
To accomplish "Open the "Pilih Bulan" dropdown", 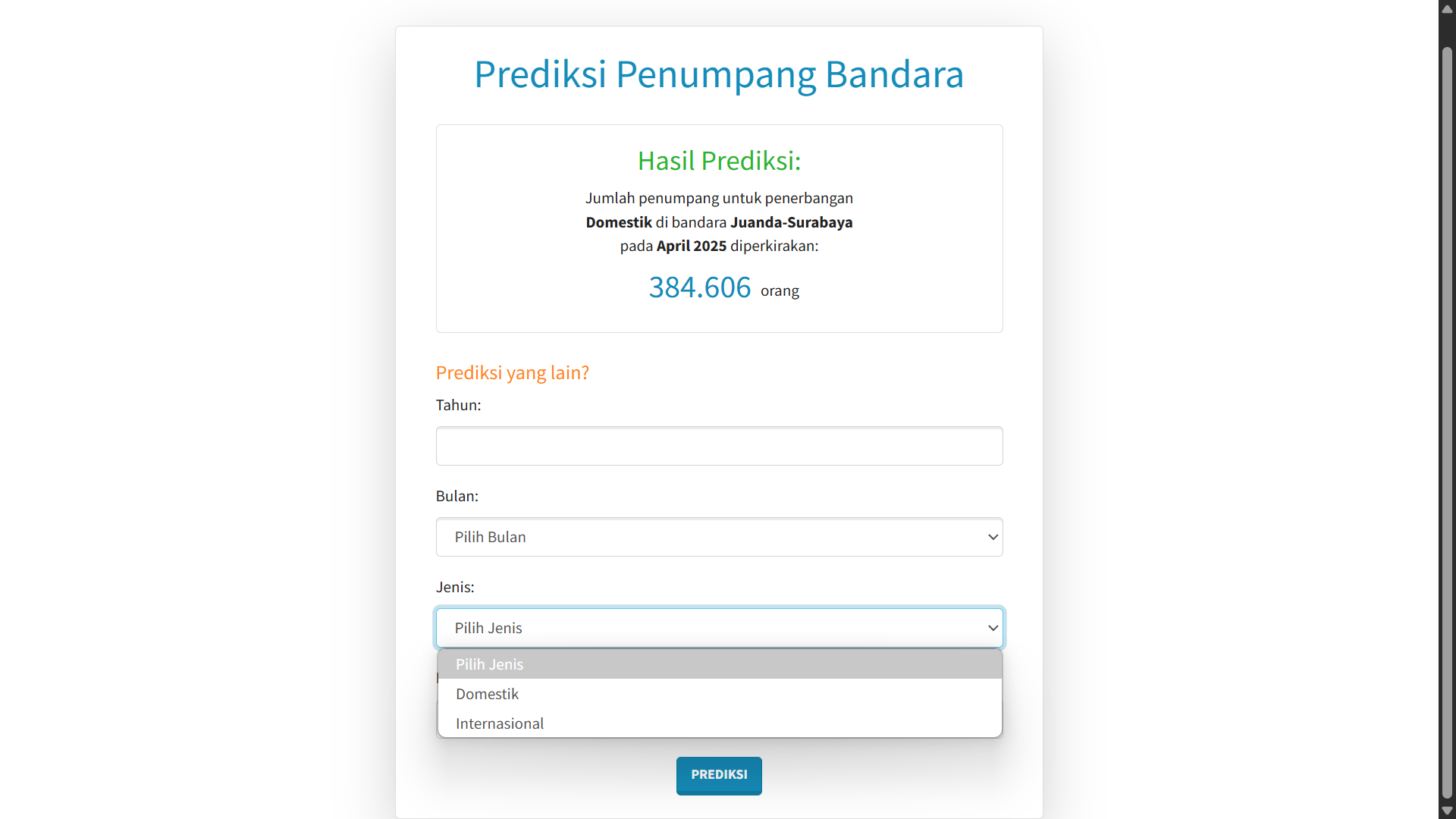I will coord(718,536).
